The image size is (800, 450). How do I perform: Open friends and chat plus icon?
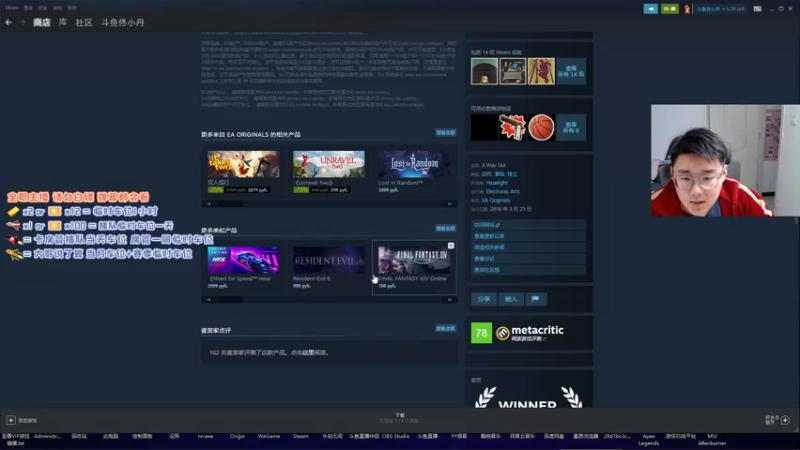785,420
